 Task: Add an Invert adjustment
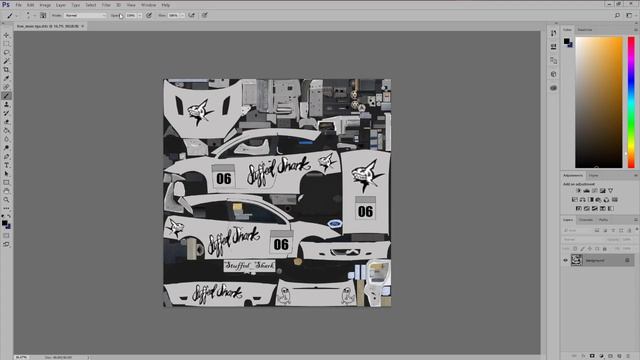pos(578,209)
